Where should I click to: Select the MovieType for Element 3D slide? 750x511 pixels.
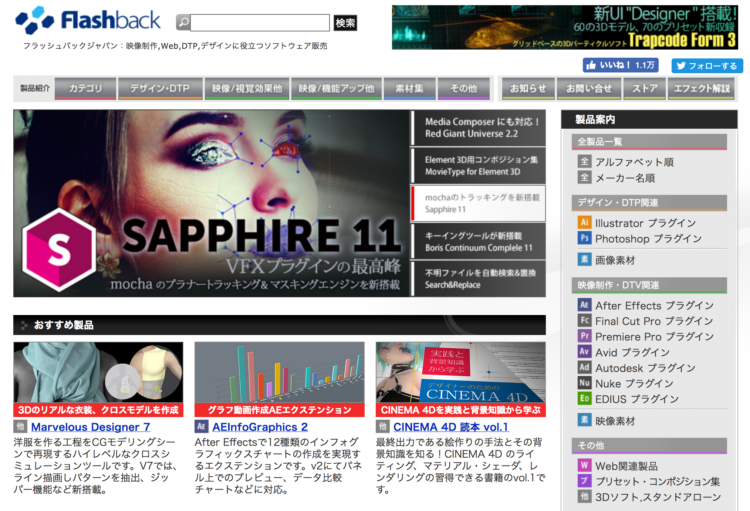pos(478,166)
